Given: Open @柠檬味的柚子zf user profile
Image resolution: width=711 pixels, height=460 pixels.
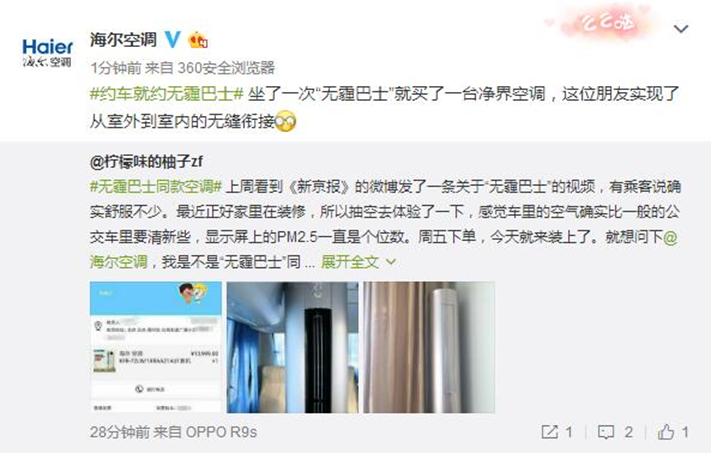Looking at the screenshot, I should tap(146, 161).
